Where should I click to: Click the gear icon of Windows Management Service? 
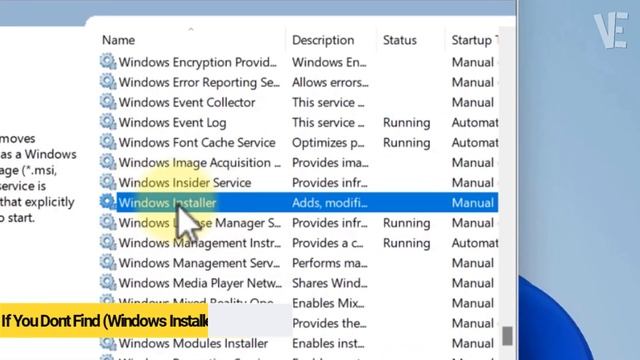click(x=108, y=262)
